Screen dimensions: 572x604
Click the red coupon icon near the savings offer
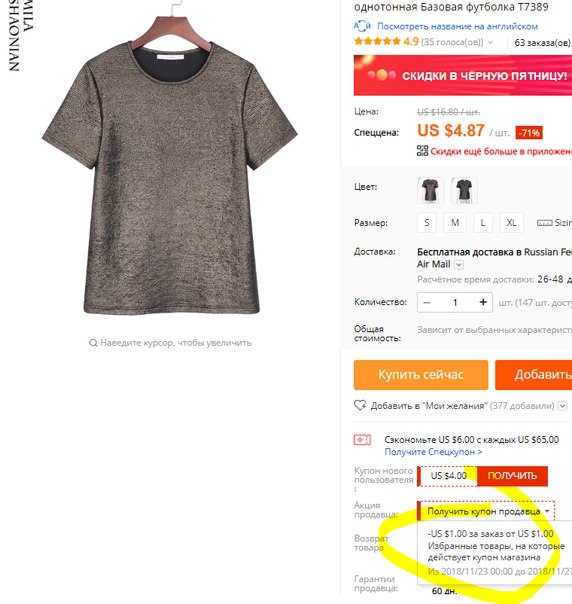pos(362,440)
